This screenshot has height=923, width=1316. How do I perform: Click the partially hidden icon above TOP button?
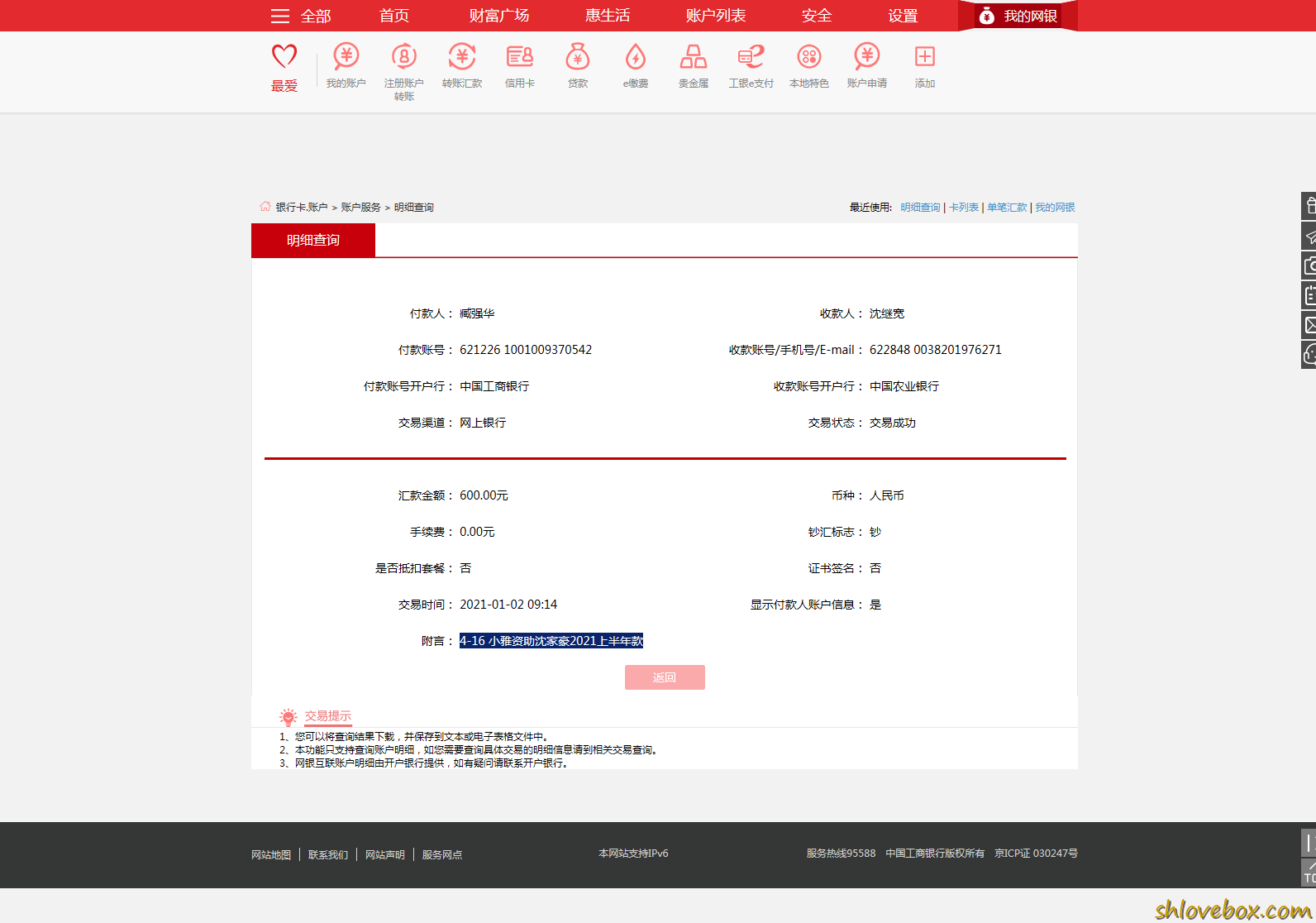[x=1309, y=843]
